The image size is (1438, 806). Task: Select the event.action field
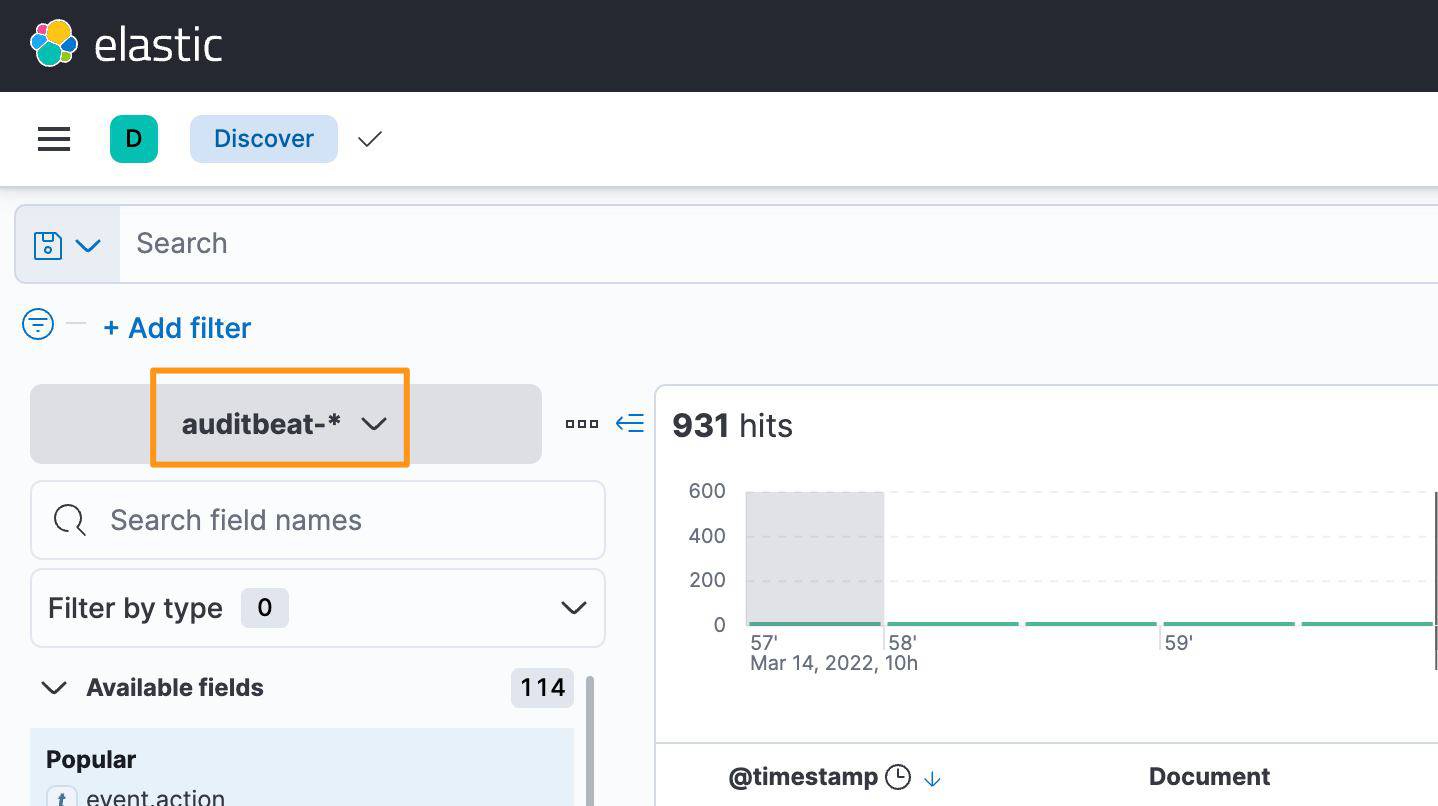(x=155, y=797)
